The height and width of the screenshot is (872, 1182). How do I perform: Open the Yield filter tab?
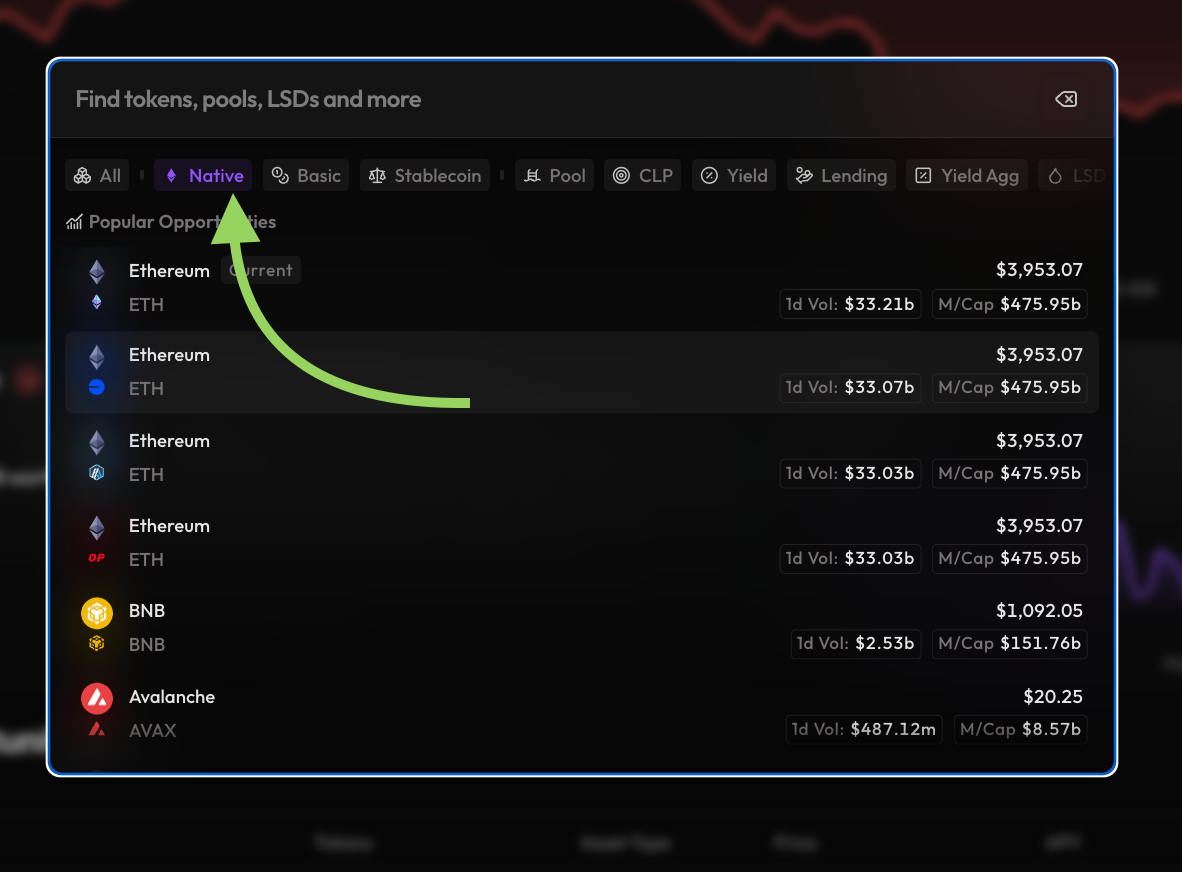point(734,176)
